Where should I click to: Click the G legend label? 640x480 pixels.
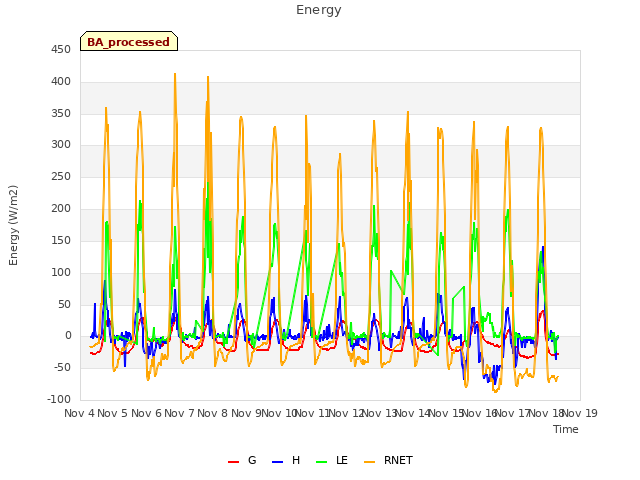(252, 460)
